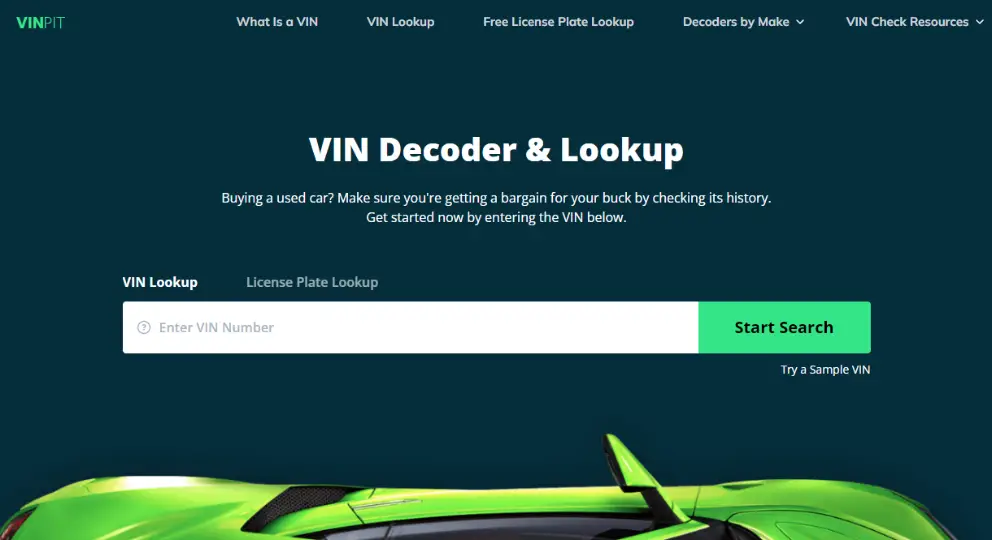Click the question mark help icon in VIN field

(144, 328)
